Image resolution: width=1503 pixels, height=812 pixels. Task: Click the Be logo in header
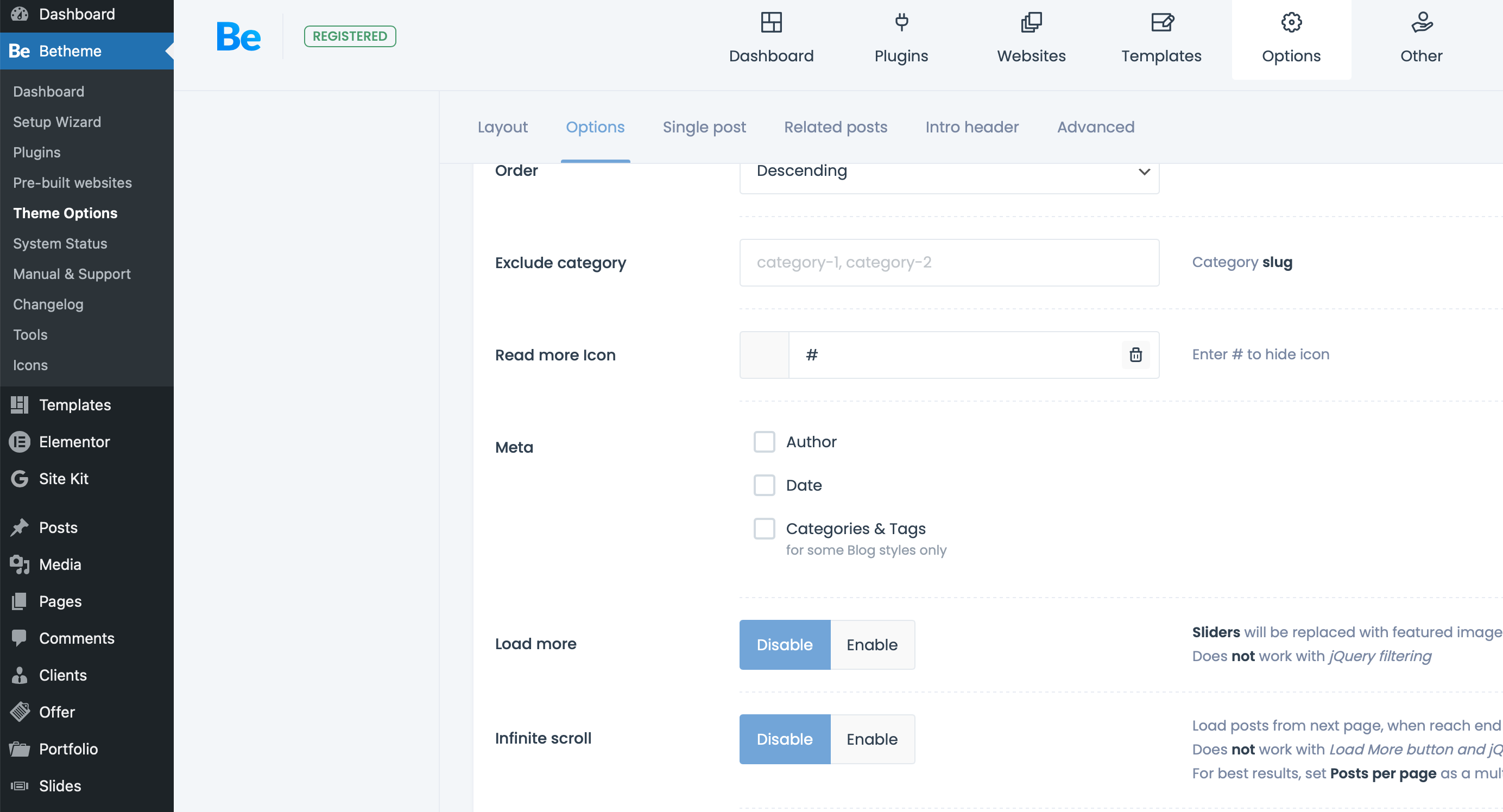238,36
